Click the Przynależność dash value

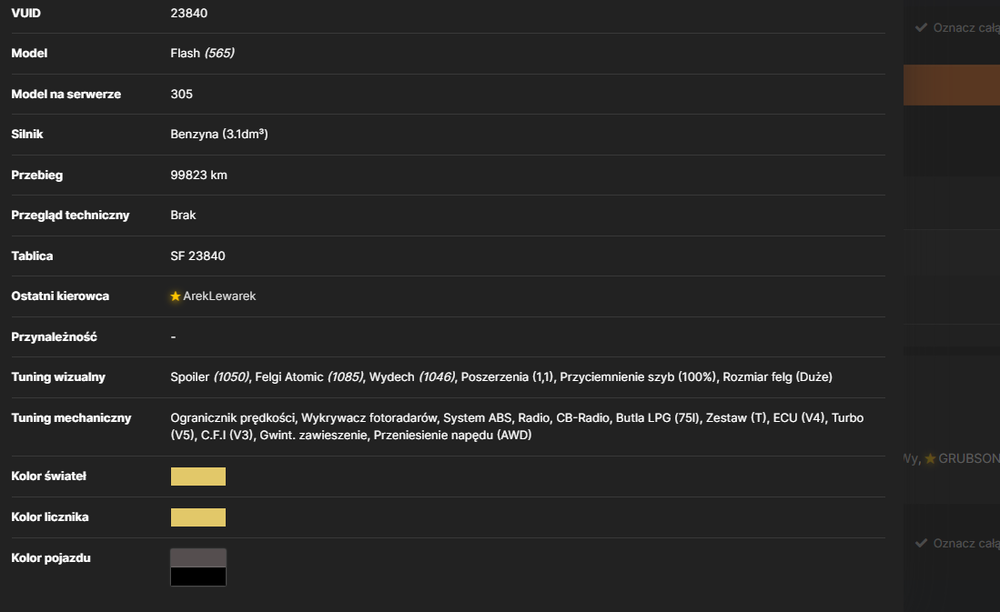point(173,337)
